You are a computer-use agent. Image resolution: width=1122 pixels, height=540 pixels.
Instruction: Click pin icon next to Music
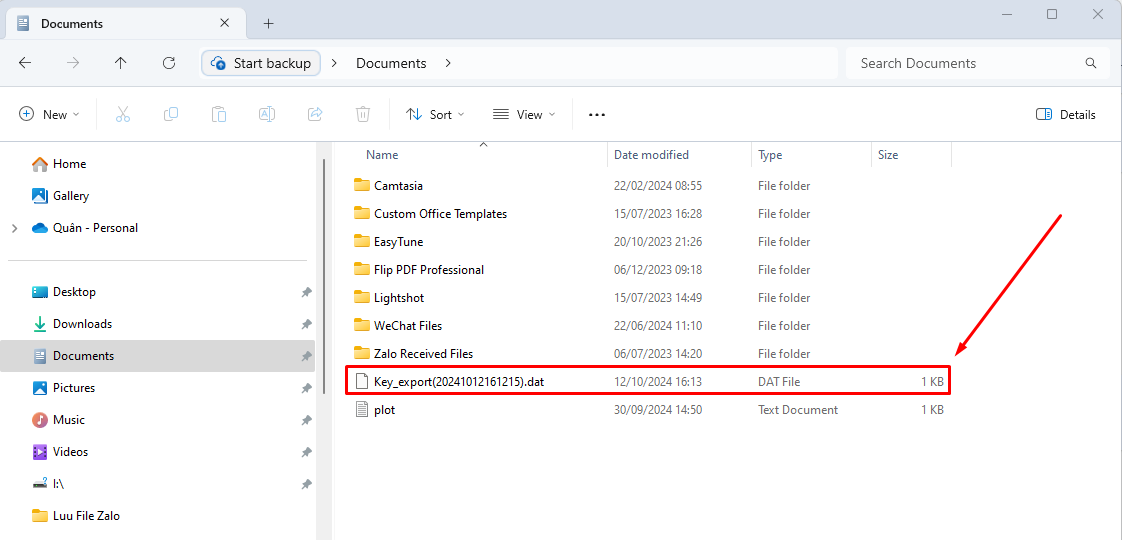(x=306, y=420)
